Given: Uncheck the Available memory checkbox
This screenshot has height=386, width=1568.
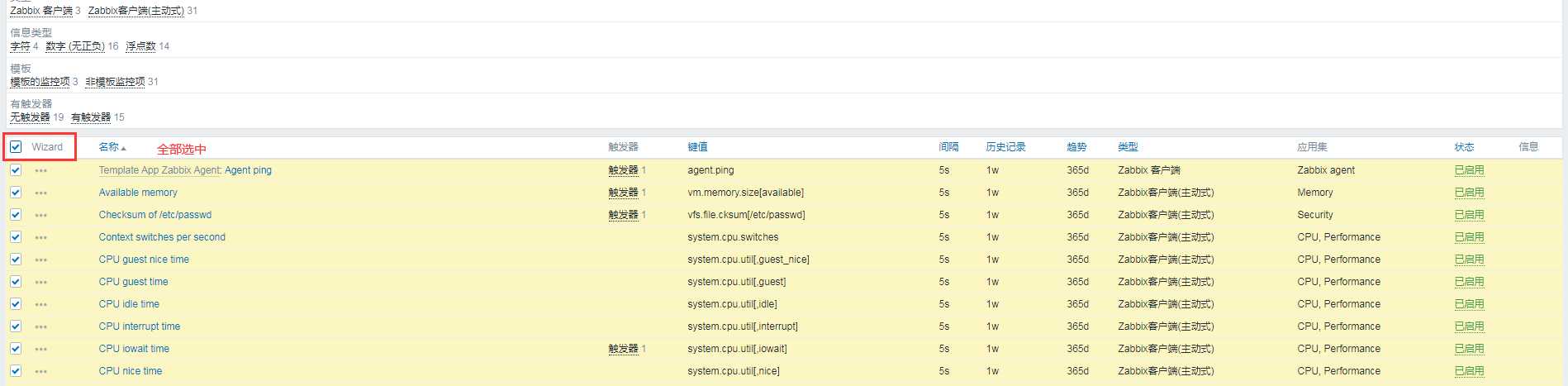Looking at the screenshot, I should [x=16, y=193].
